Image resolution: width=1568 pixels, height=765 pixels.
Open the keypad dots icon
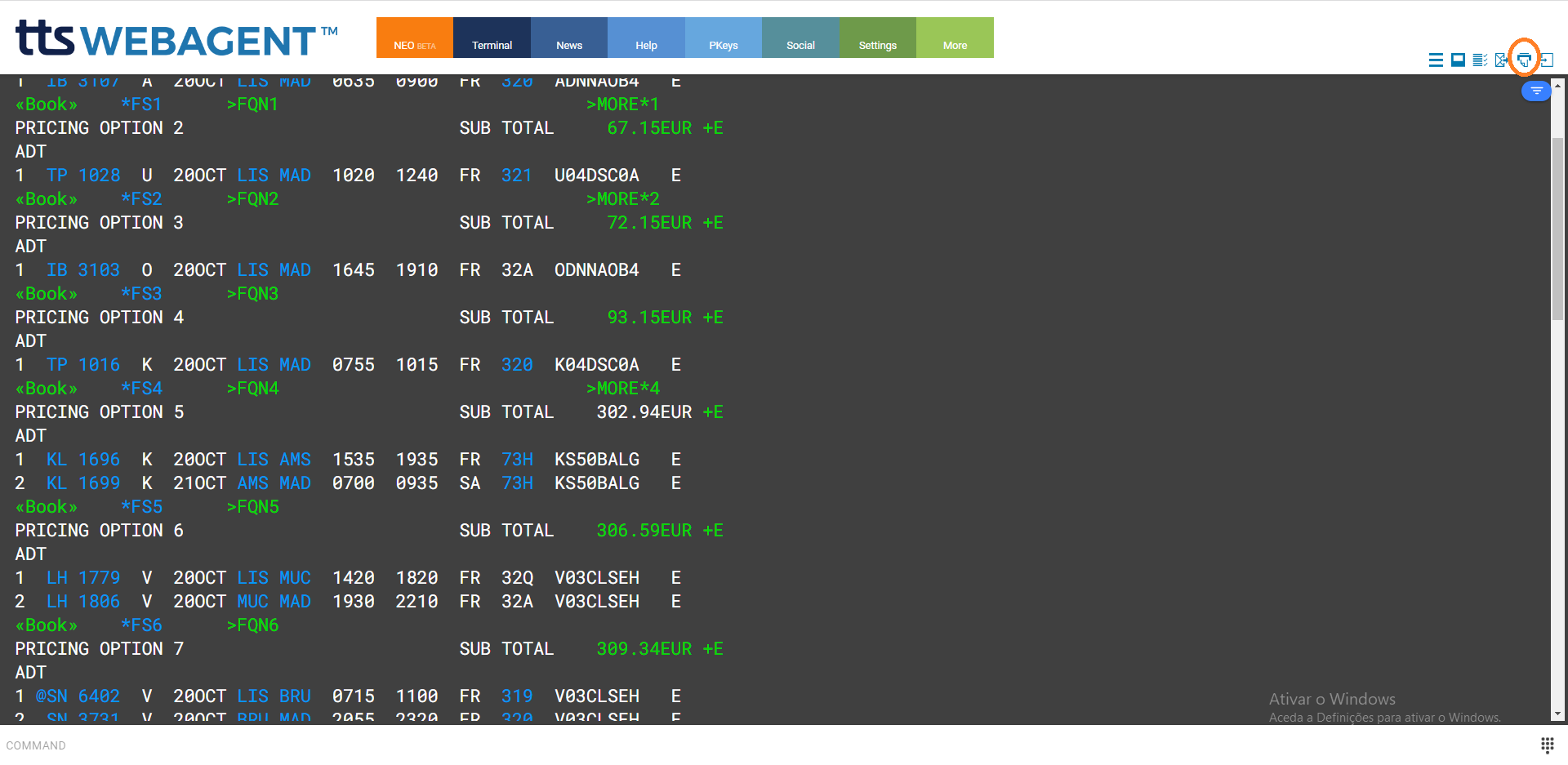pos(1547,745)
